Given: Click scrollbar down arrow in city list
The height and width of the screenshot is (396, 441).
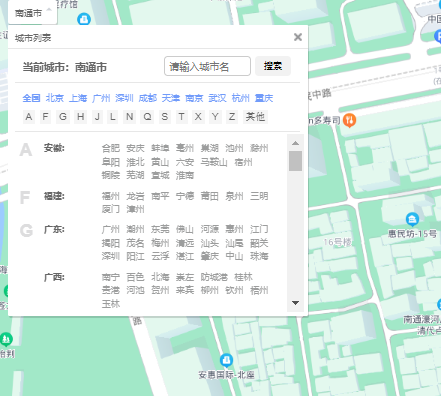Looking at the screenshot, I should (295, 303).
